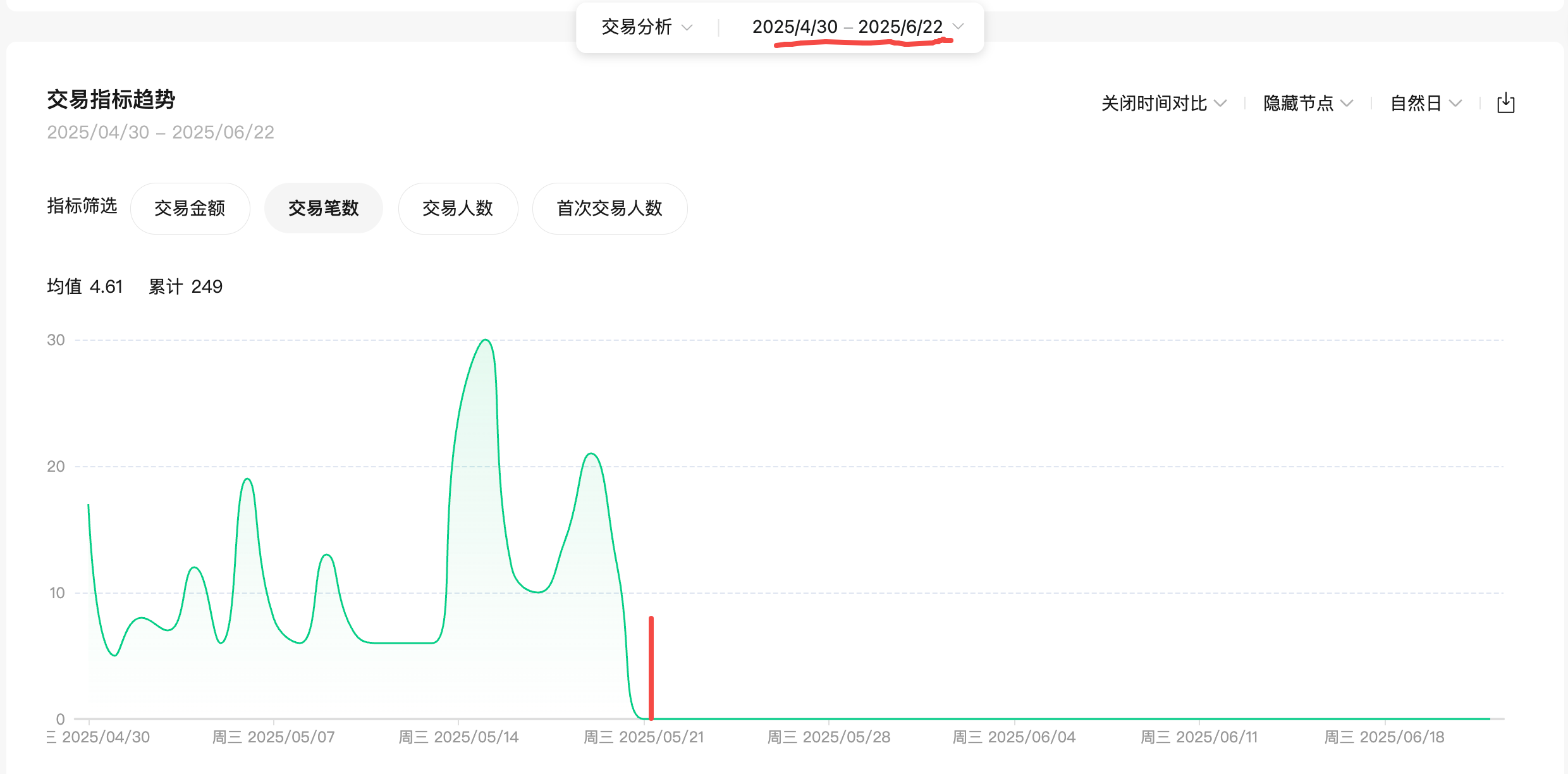
Task: Select the 交易人数 metric filter
Action: (458, 208)
